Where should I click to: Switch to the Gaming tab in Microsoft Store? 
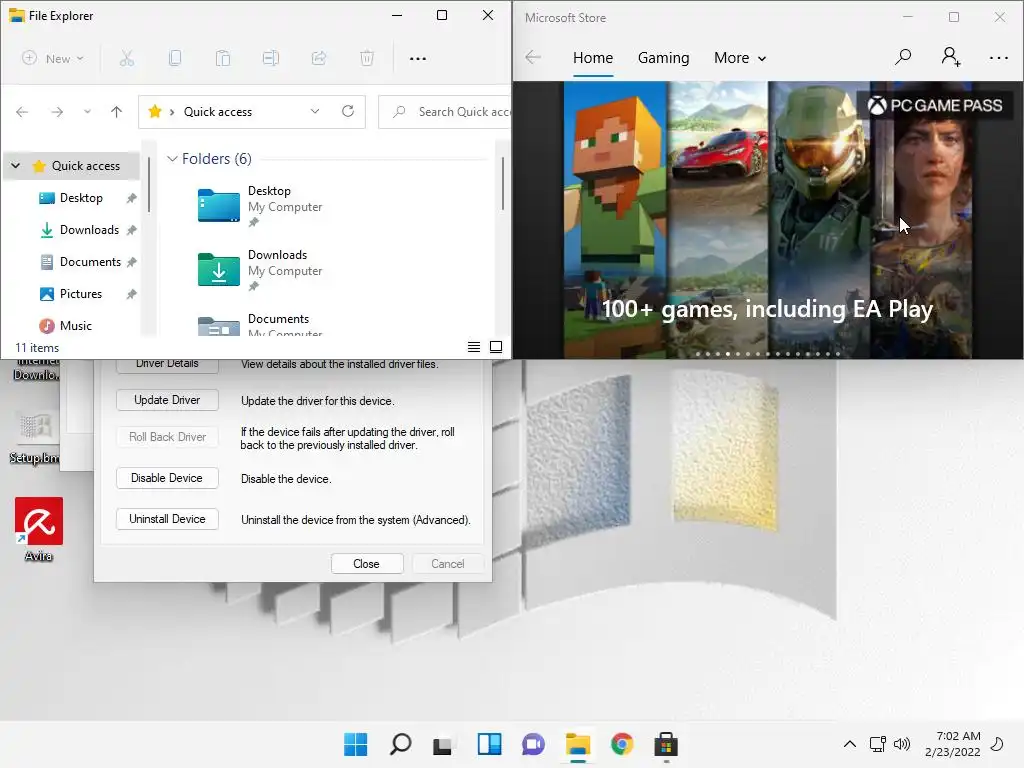click(663, 58)
